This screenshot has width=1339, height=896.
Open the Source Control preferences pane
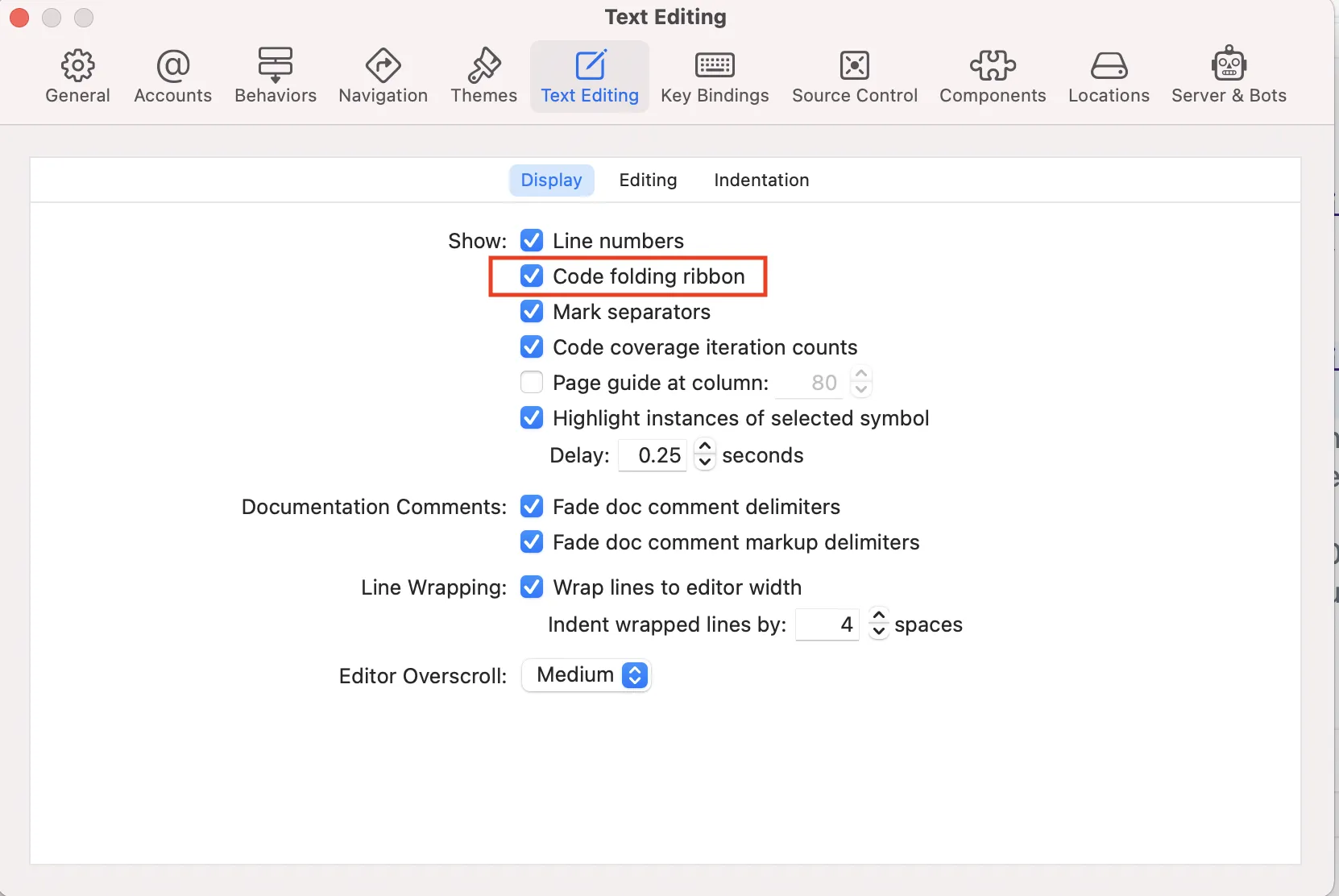[855, 77]
